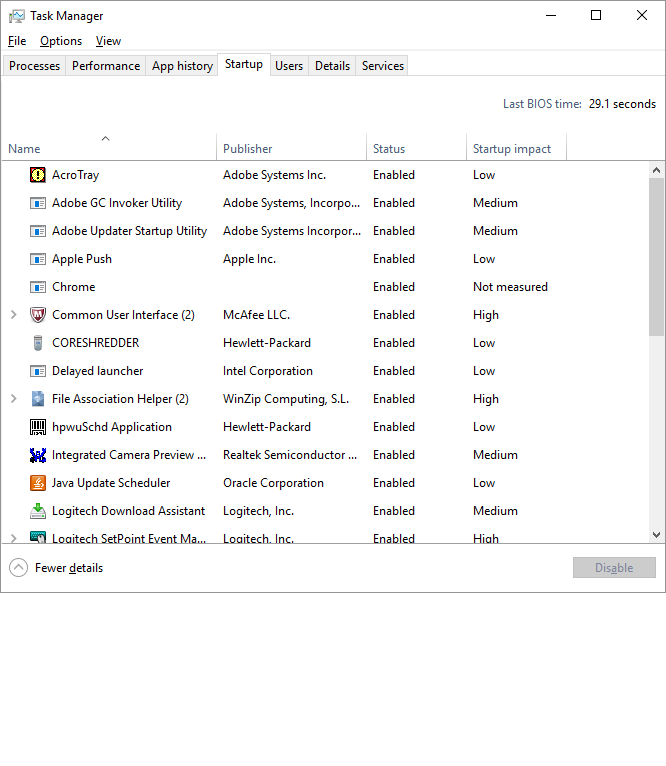
Task: Click the McAfee Common User Interface shield icon
Action: coord(38,315)
